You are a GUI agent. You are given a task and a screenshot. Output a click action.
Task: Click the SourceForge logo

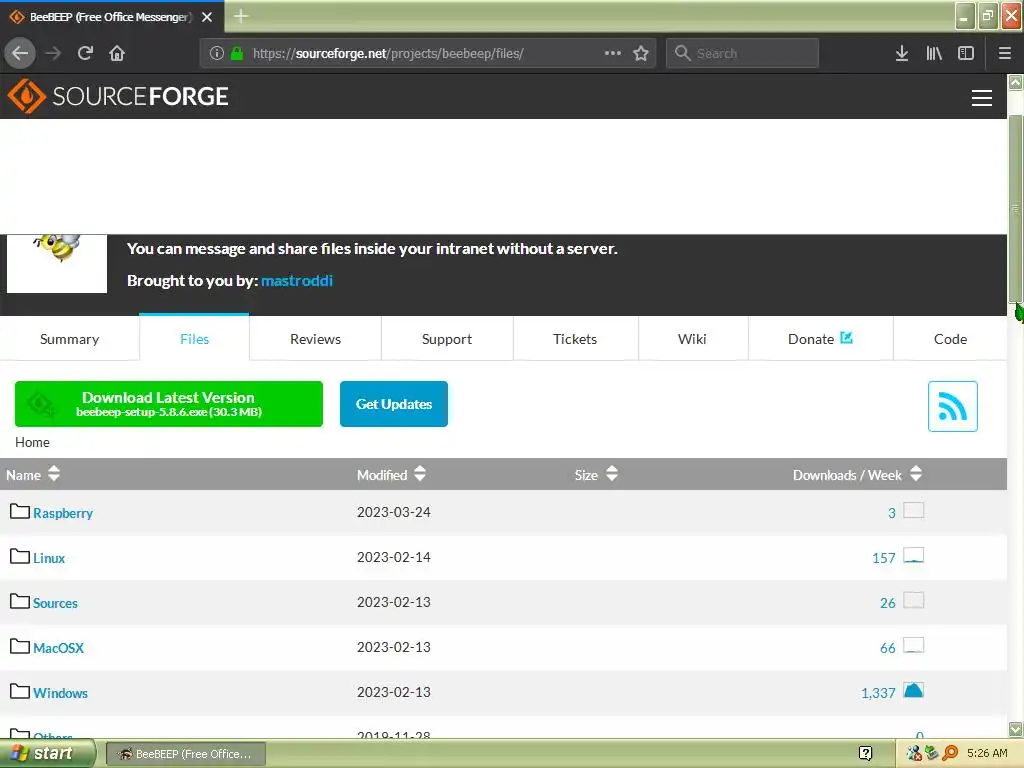point(118,96)
